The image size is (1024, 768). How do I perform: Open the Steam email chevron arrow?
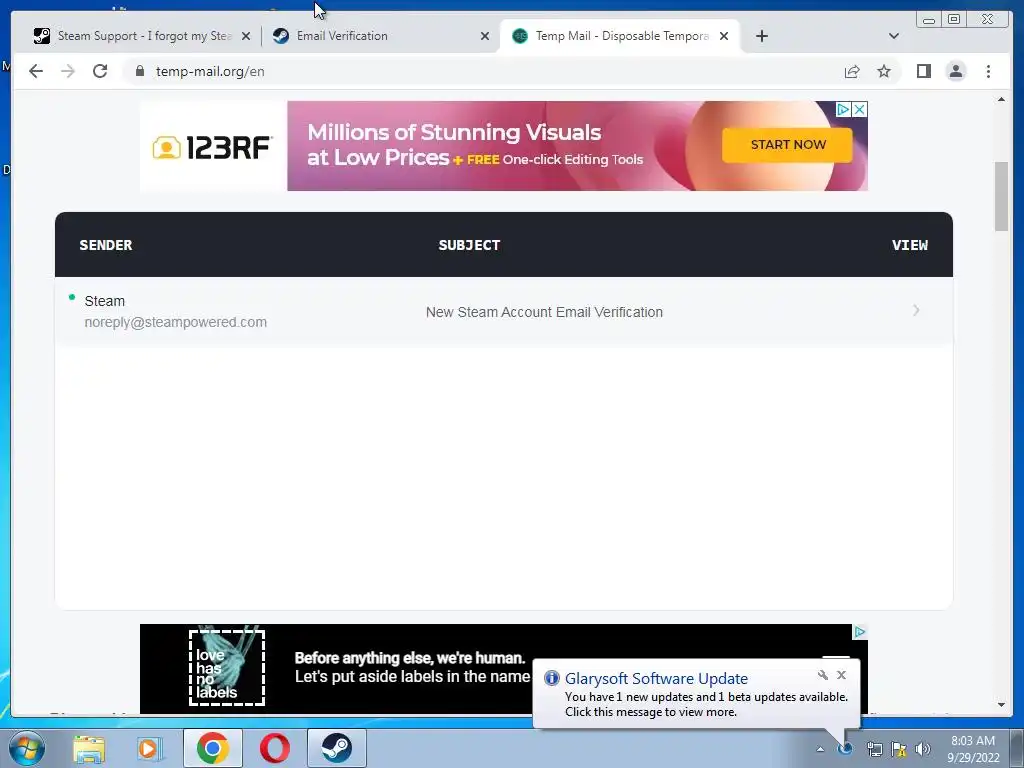[916, 311]
